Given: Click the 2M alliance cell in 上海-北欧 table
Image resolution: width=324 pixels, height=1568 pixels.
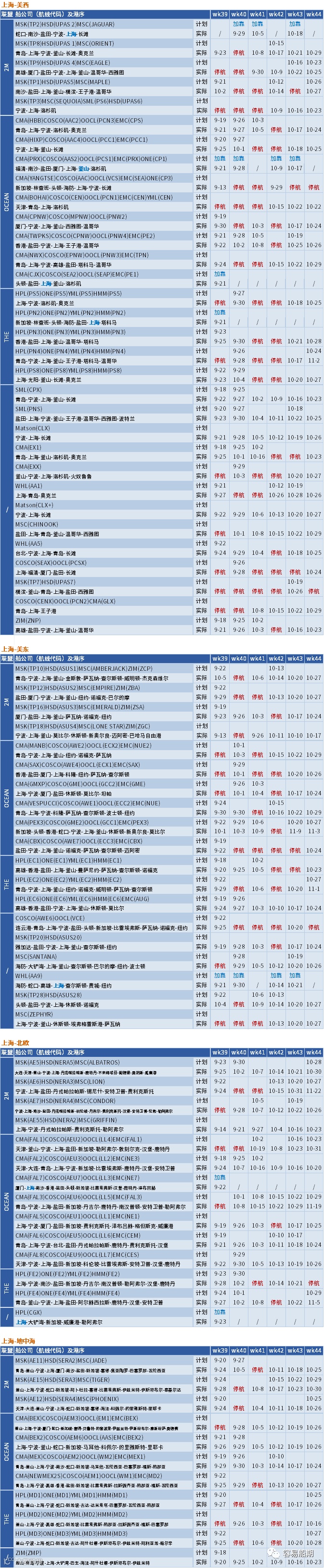Looking at the screenshot, I should [7, 1096].
